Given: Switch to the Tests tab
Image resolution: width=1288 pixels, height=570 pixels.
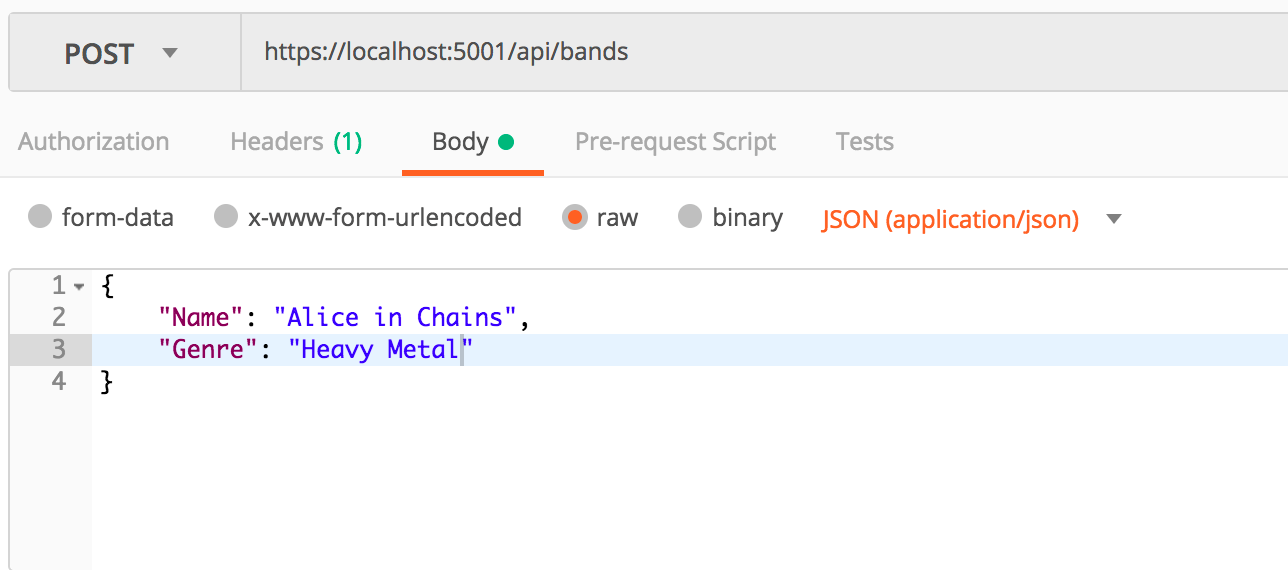Looking at the screenshot, I should point(865,142).
